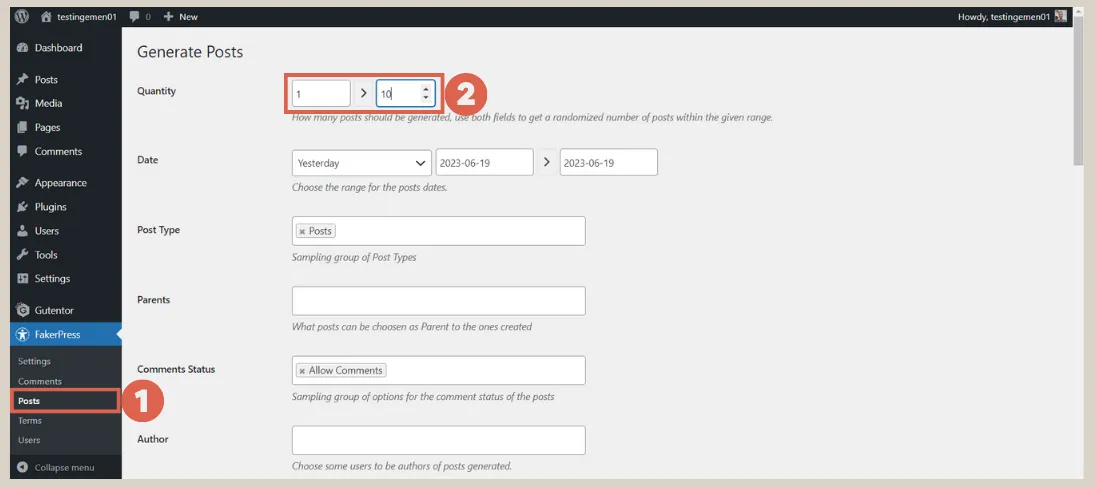Click the end date field after the arrow

[608, 162]
